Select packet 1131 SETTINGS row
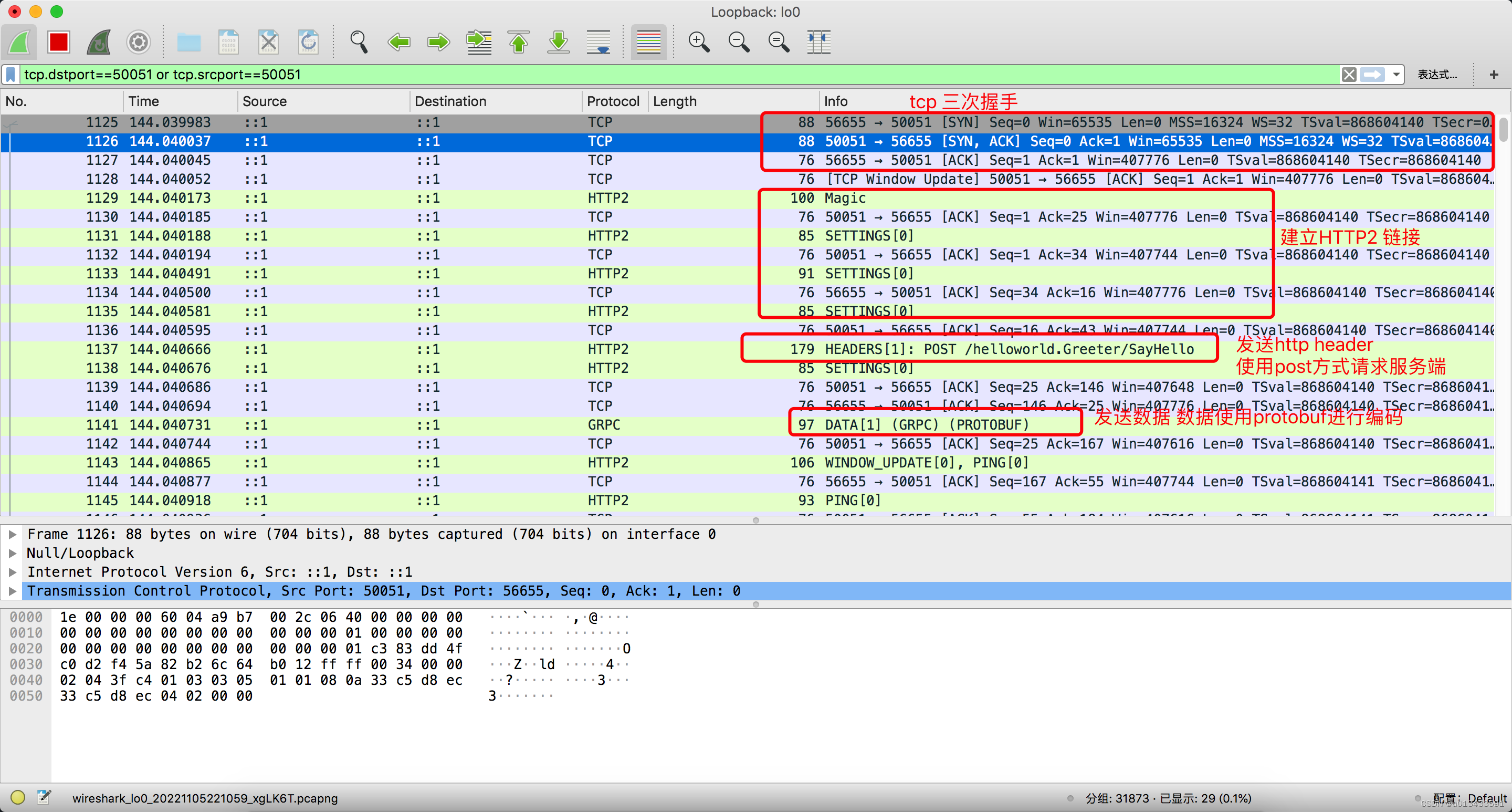This screenshot has height=812, width=1512. pos(748,236)
